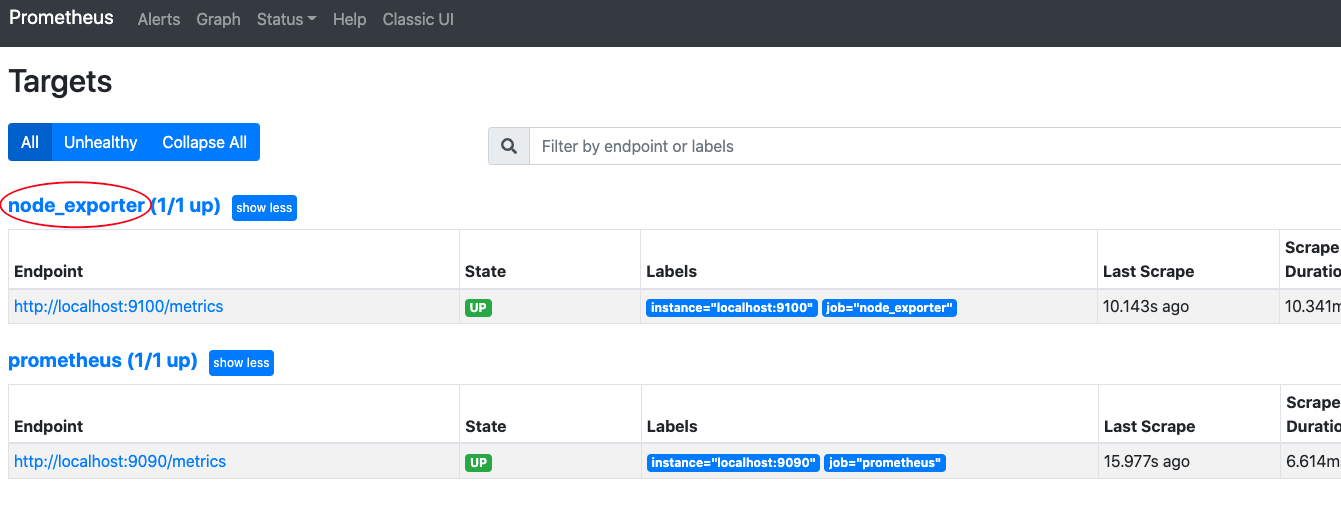The image size is (1341, 530).
Task: Go to the Alerts page
Action: click(159, 19)
